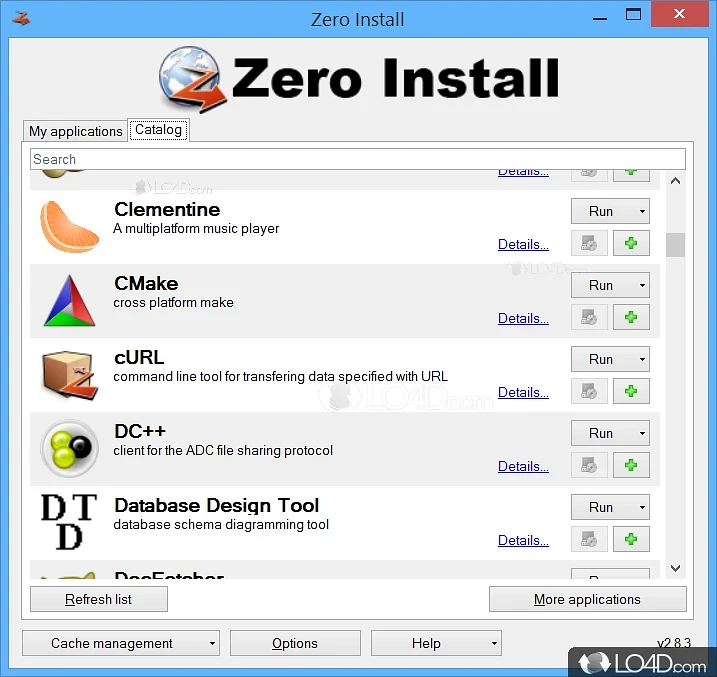Click the cURL app name text
The height and width of the screenshot is (677, 717).
coord(139,357)
